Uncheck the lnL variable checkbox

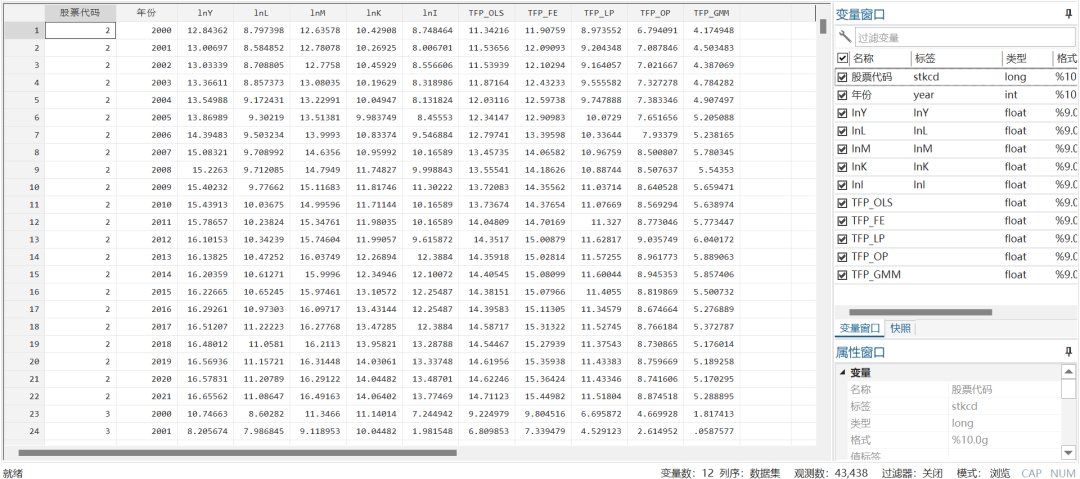point(842,130)
